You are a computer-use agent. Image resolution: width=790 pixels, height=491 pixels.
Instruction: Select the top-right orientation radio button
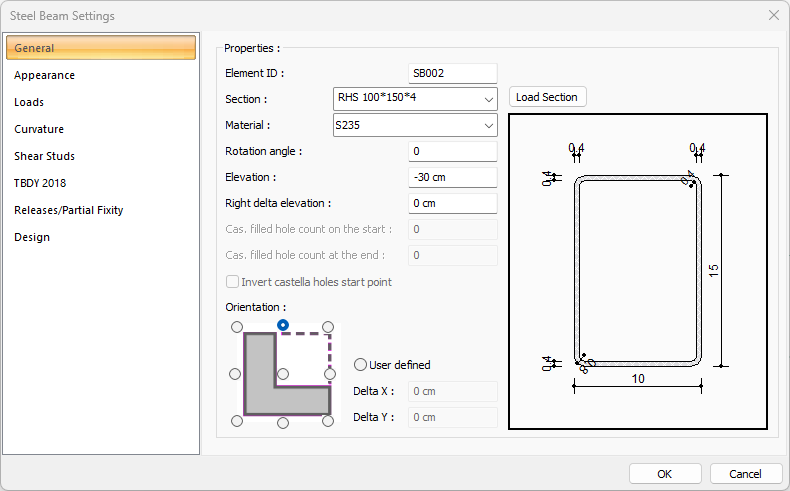[x=330, y=326]
